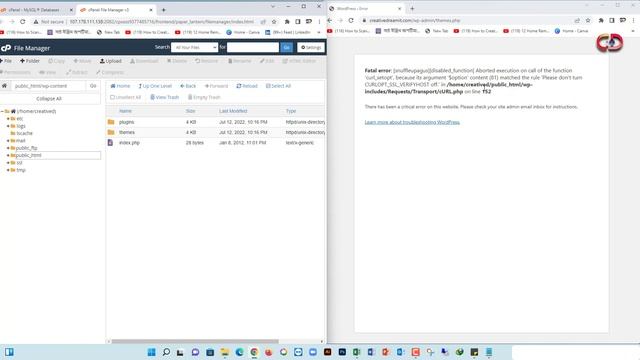Switch to the cPanel MySQL Databases tab
The image size is (640, 360).
pyautogui.click(x=37, y=9)
